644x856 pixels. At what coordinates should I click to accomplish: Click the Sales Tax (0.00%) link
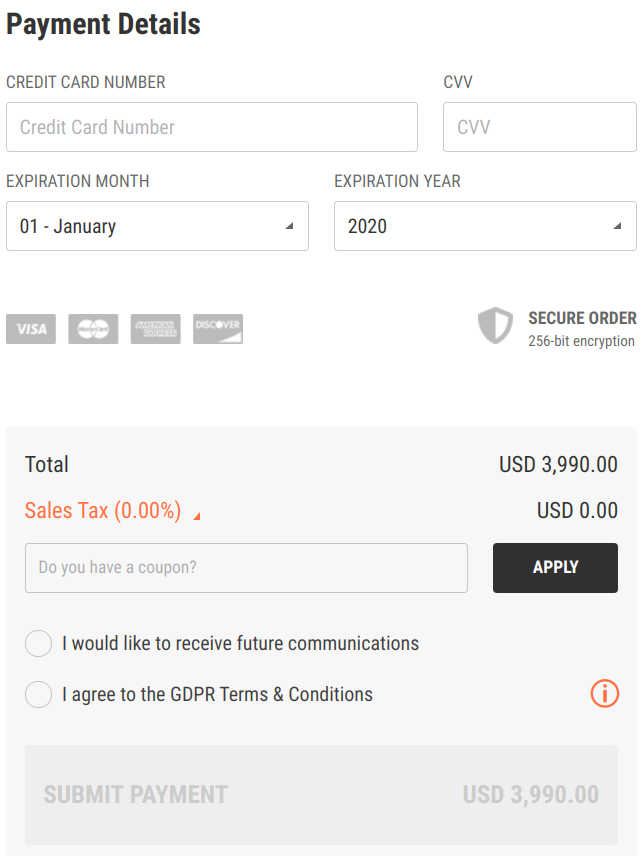coord(103,510)
